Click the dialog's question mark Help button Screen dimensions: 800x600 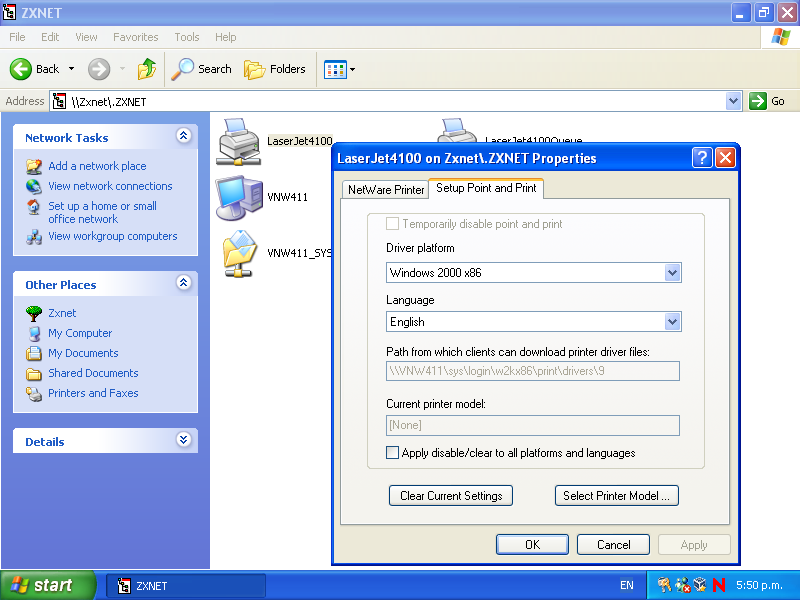(702, 158)
